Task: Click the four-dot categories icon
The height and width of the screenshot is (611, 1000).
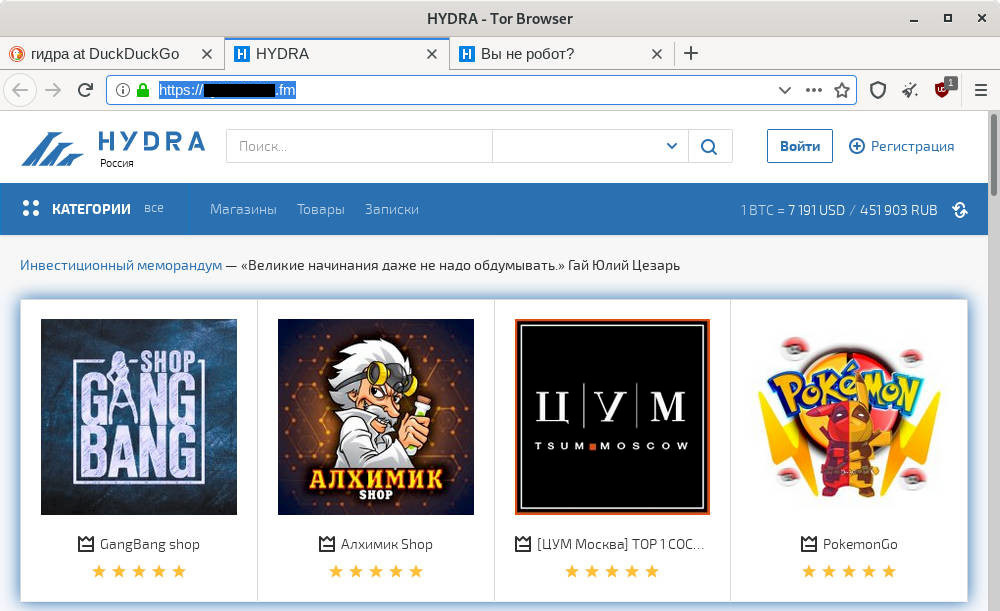Action: click(x=31, y=209)
